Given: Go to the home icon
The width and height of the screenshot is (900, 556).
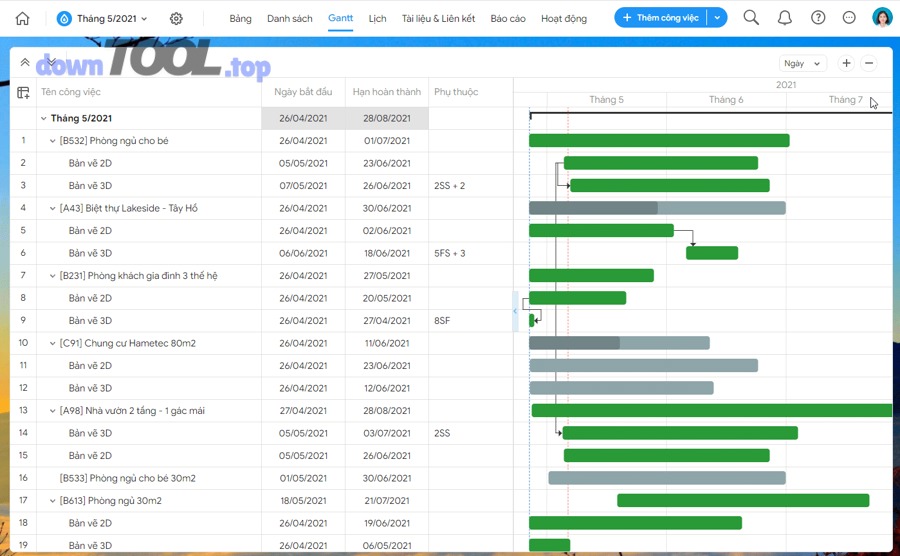Looking at the screenshot, I should tap(22, 18).
